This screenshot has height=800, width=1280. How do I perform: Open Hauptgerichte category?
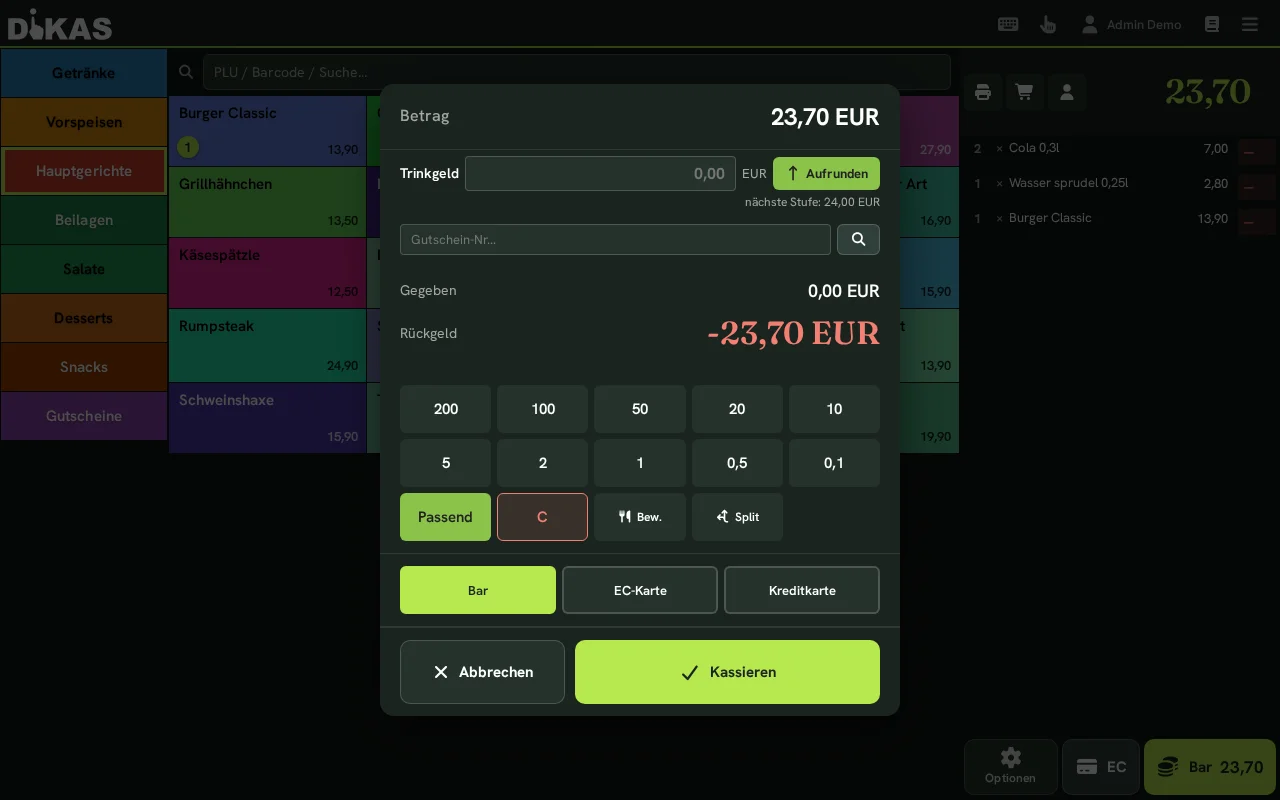84,171
